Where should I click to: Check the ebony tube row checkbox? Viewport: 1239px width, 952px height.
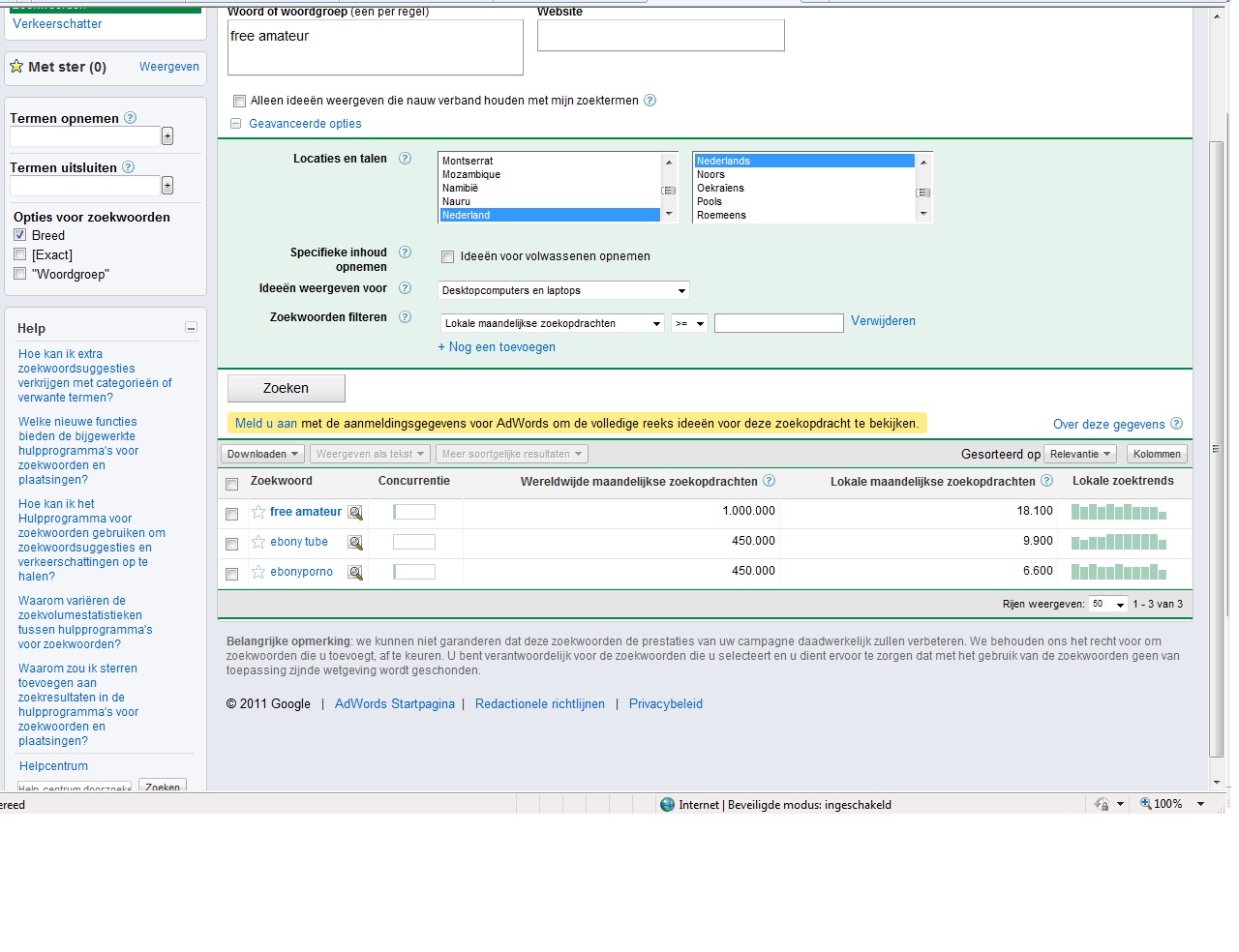point(231,544)
